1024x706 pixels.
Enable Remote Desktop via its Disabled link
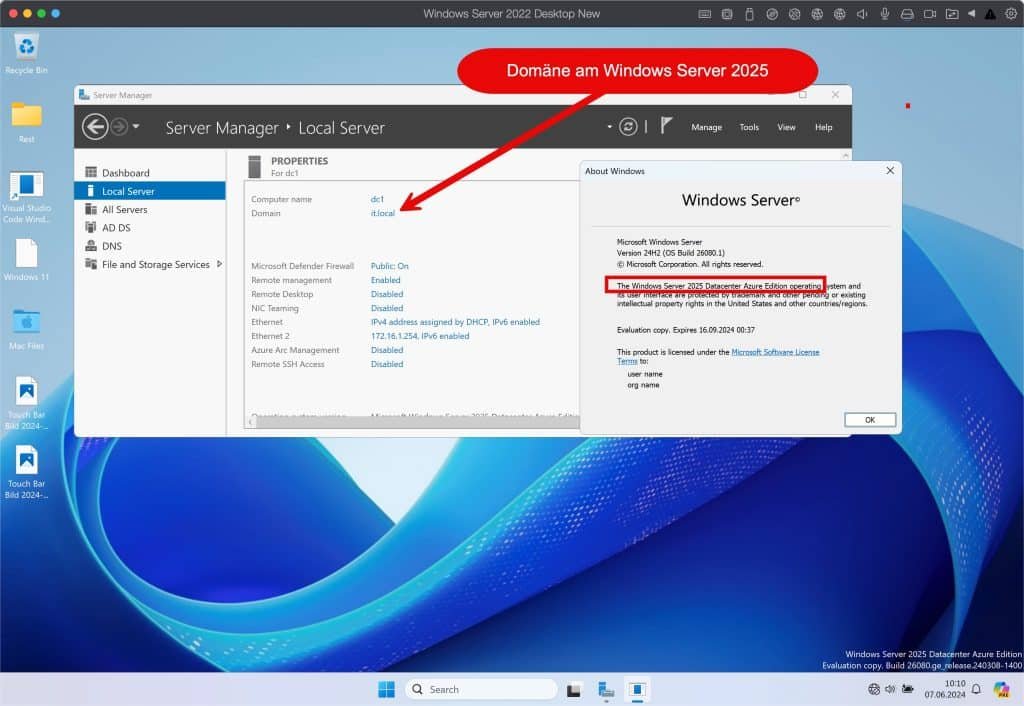click(387, 294)
